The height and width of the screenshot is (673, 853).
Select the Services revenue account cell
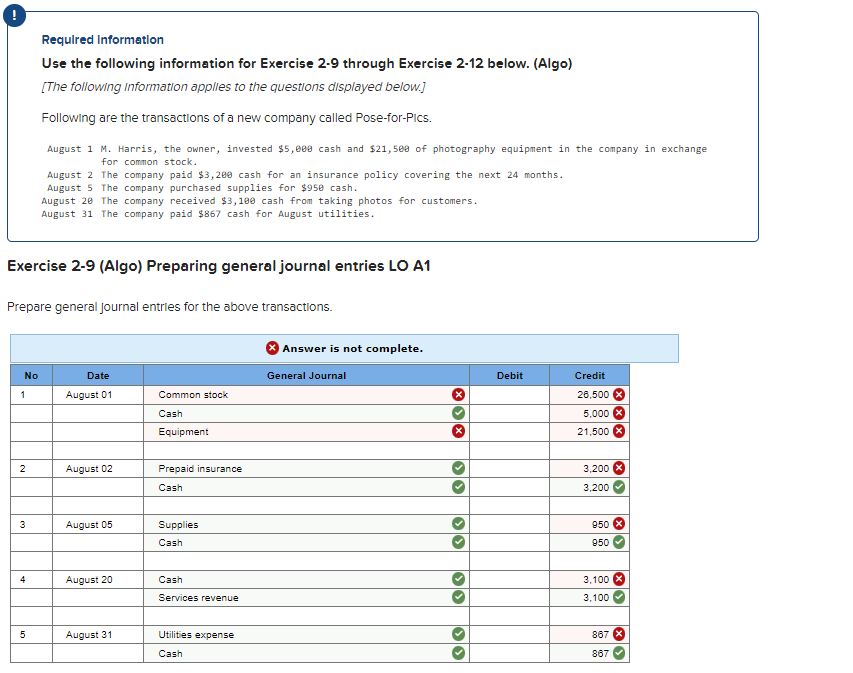pyautogui.click(x=306, y=597)
